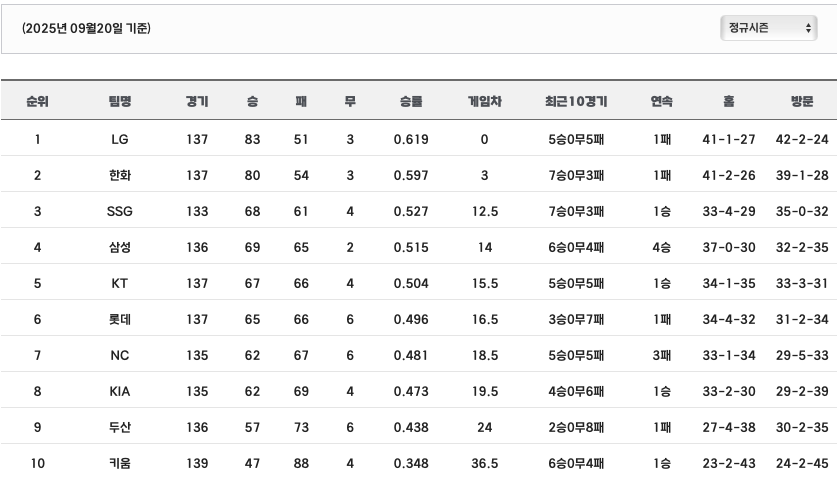Screen dimensions: 837x478
Task: Click the 패 column header
Action: tap(301, 101)
